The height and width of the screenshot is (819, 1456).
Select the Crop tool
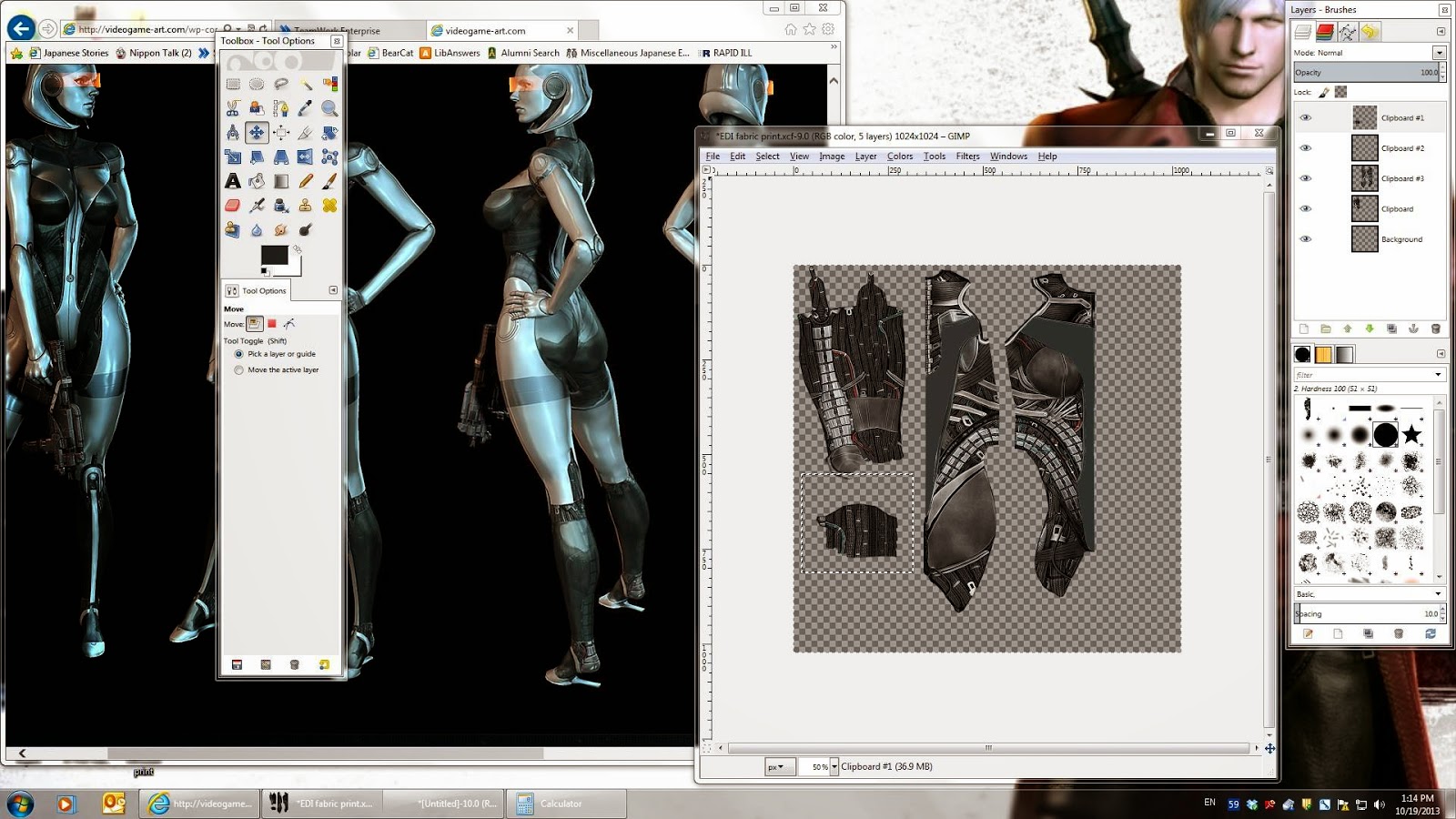click(x=306, y=133)
